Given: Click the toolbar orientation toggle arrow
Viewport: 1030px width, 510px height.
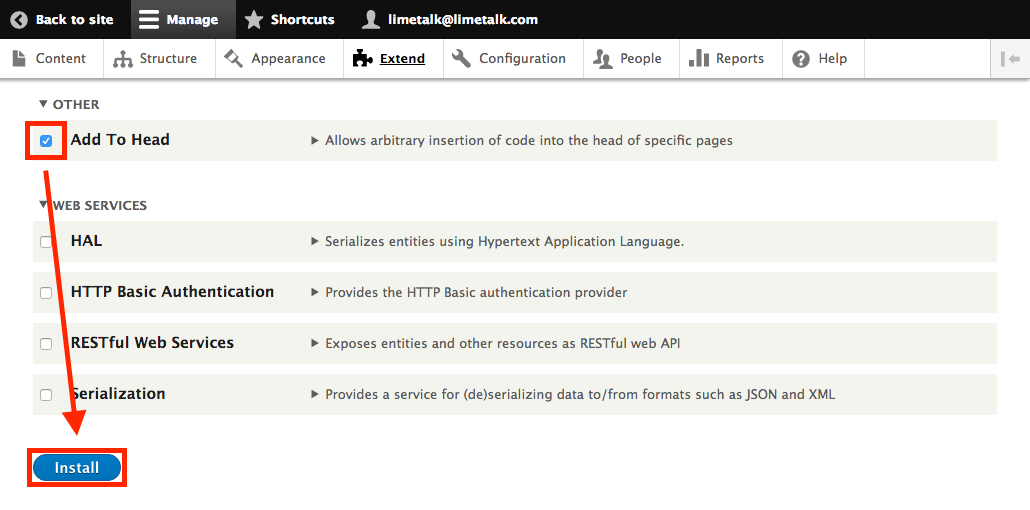Looking at the screenshot, I should [1010, 58].
